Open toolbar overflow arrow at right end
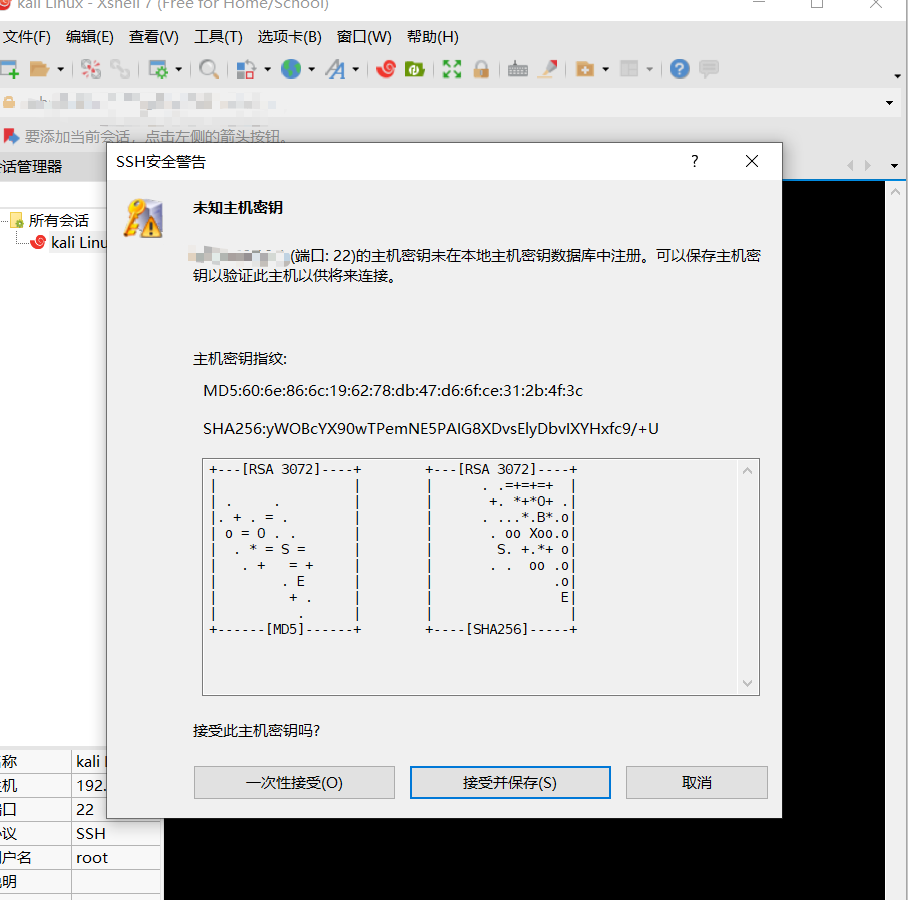Image resolution: width=908 pixels, height=900 pixels. pyautogui.click(x=897, y=76)
